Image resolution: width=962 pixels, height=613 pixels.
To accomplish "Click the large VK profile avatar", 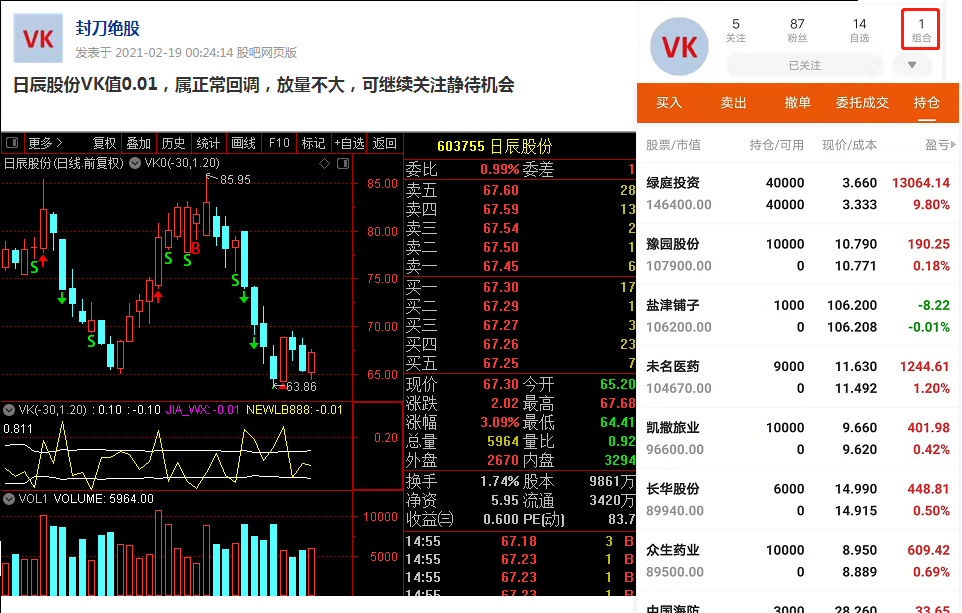I will [x=679, y=47].
